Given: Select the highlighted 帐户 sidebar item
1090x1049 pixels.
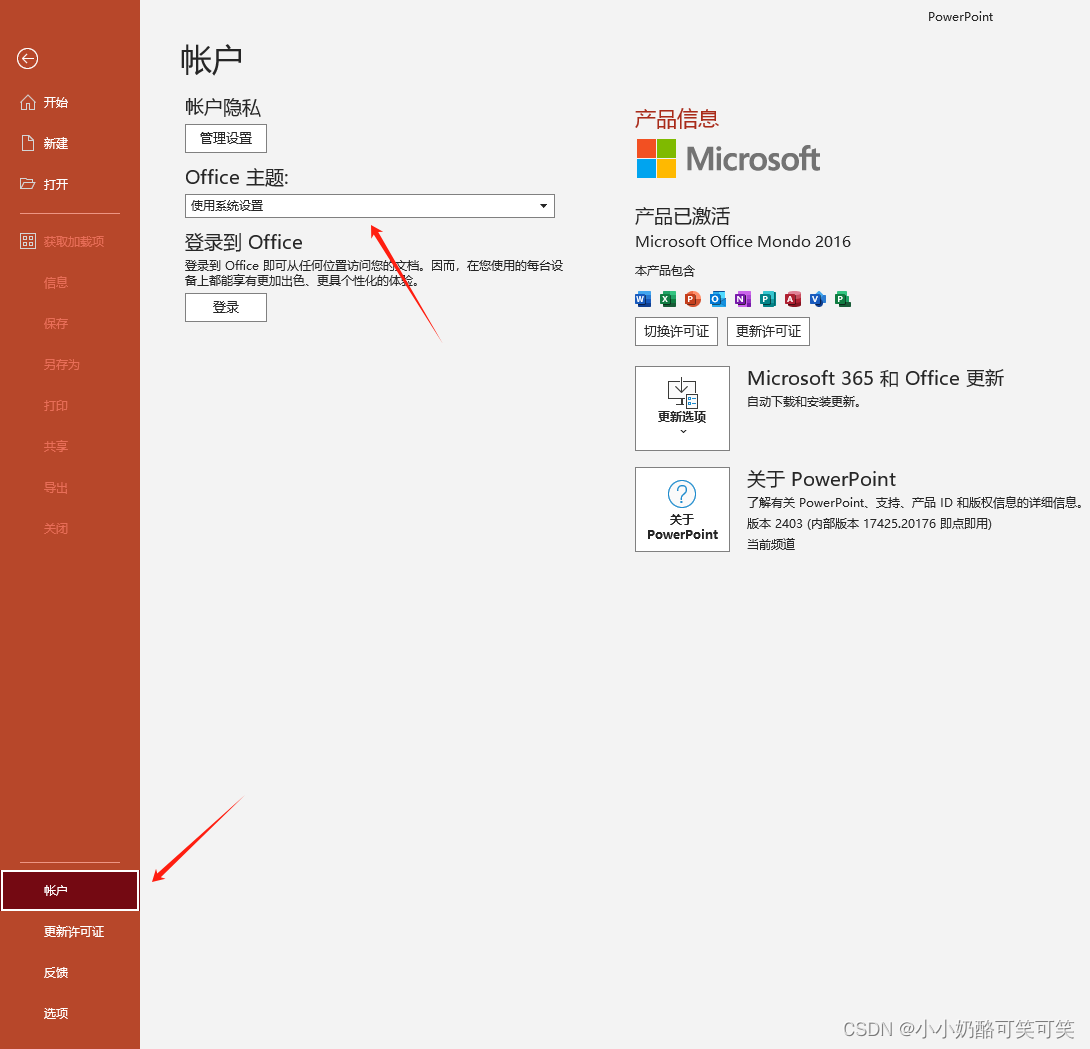Looking at the screenshot, I should tap(70, 891).
